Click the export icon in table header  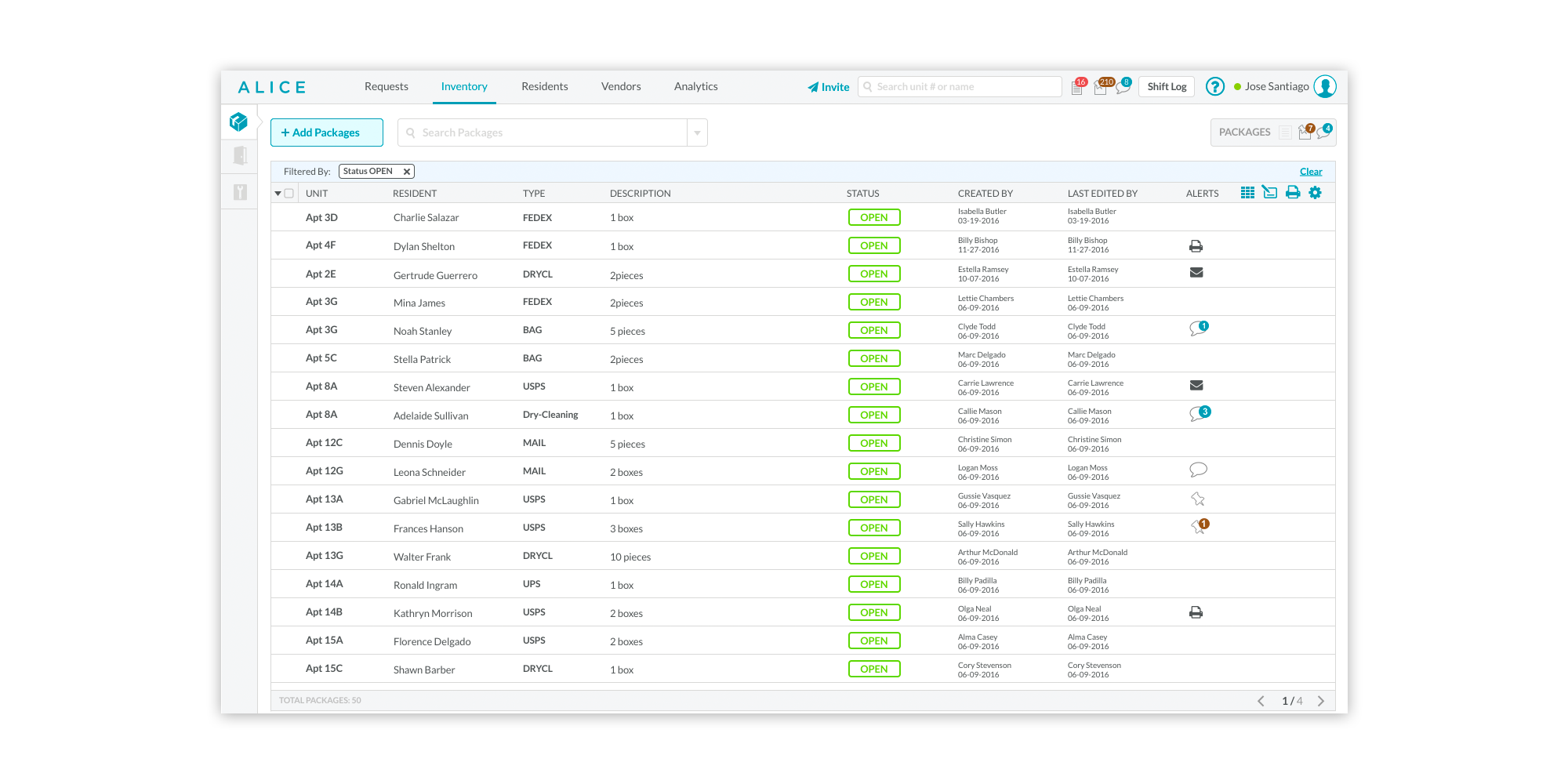[x=1270, y=192]
